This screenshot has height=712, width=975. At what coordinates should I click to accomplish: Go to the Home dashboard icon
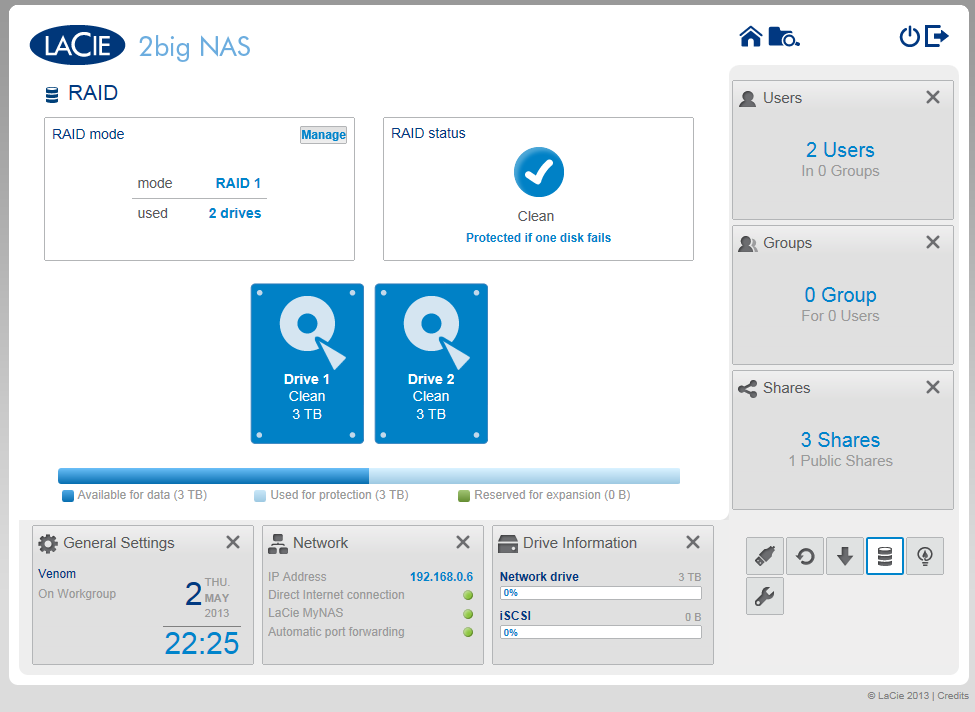(x=751, y=37)
